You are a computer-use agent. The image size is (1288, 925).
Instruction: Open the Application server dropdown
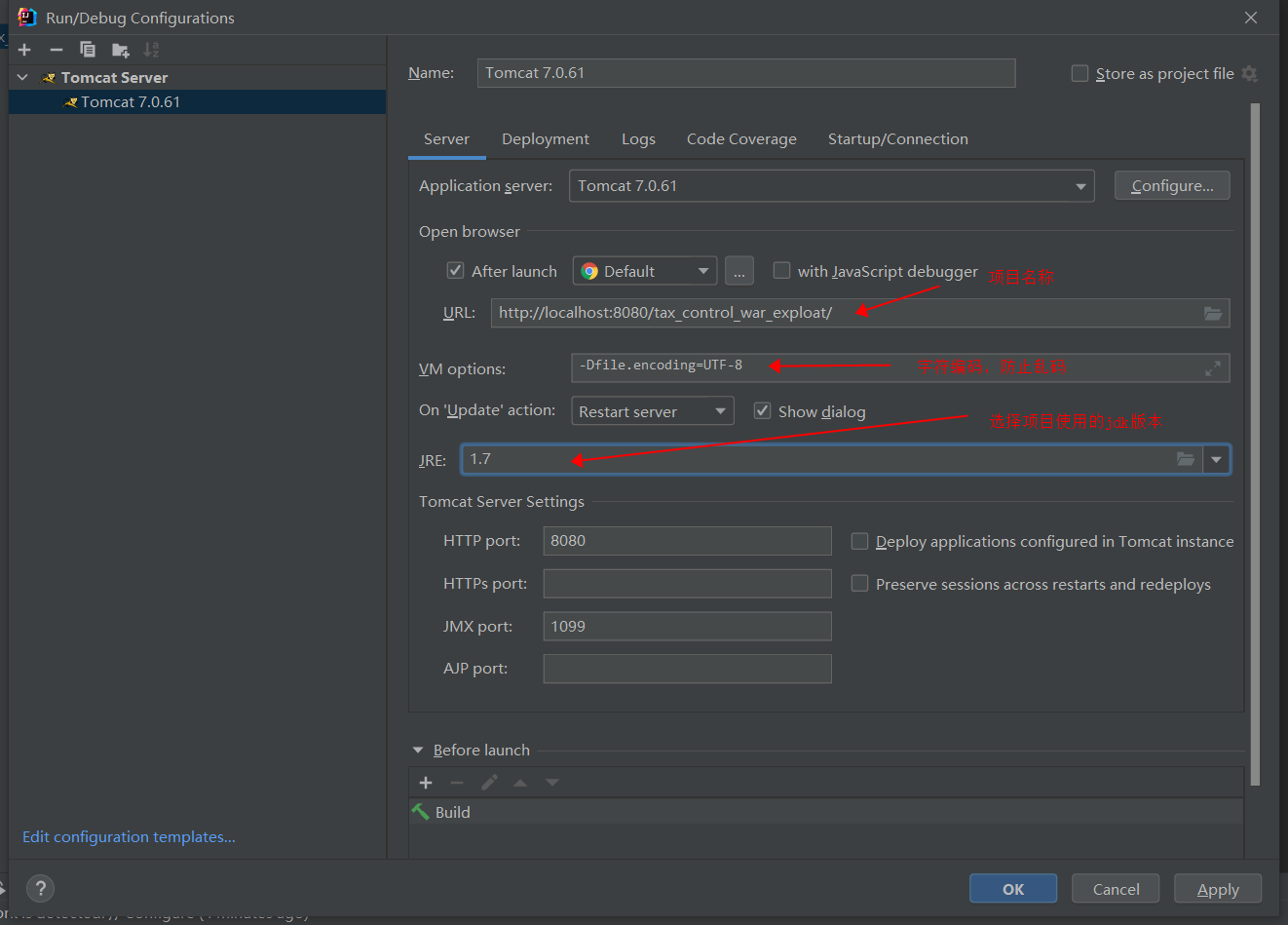click(x=831, y=185)
